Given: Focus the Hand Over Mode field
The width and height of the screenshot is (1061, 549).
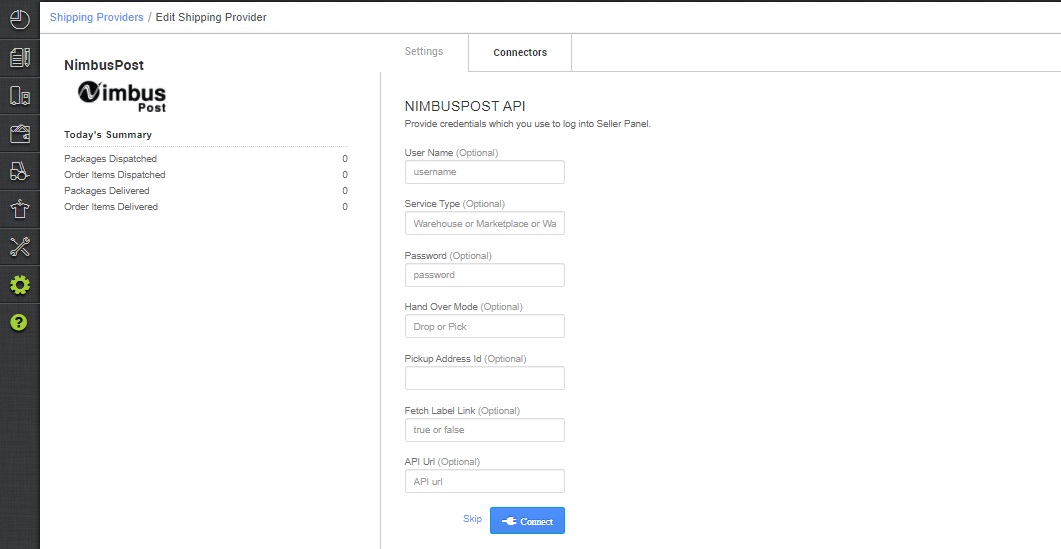Looking at the screenshot, I should coord(484,326).
